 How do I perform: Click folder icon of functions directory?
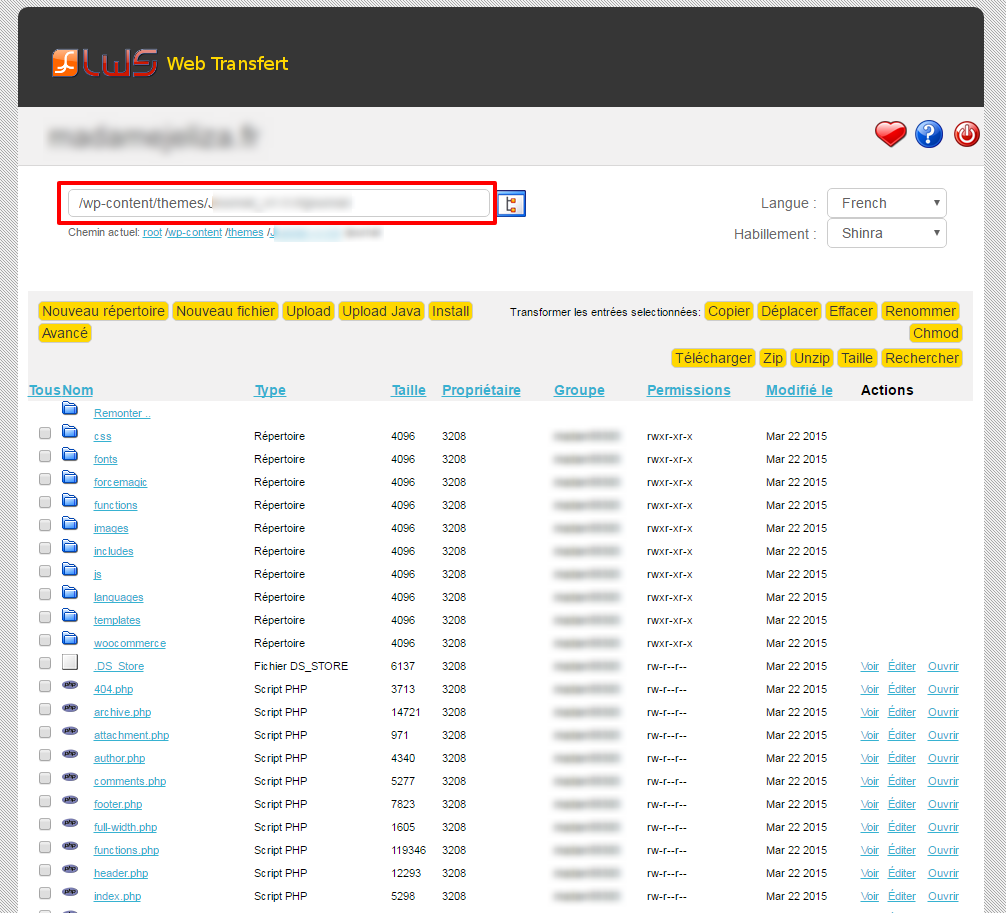click(x=70, y=501)
